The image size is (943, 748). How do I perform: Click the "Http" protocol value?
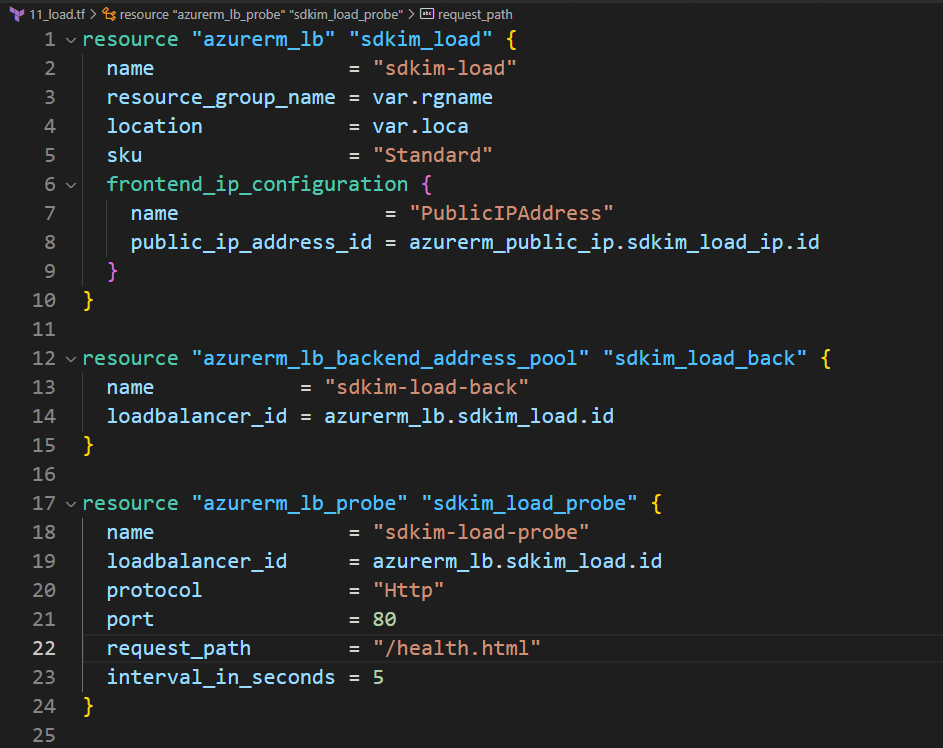click(x=408, y=590)
